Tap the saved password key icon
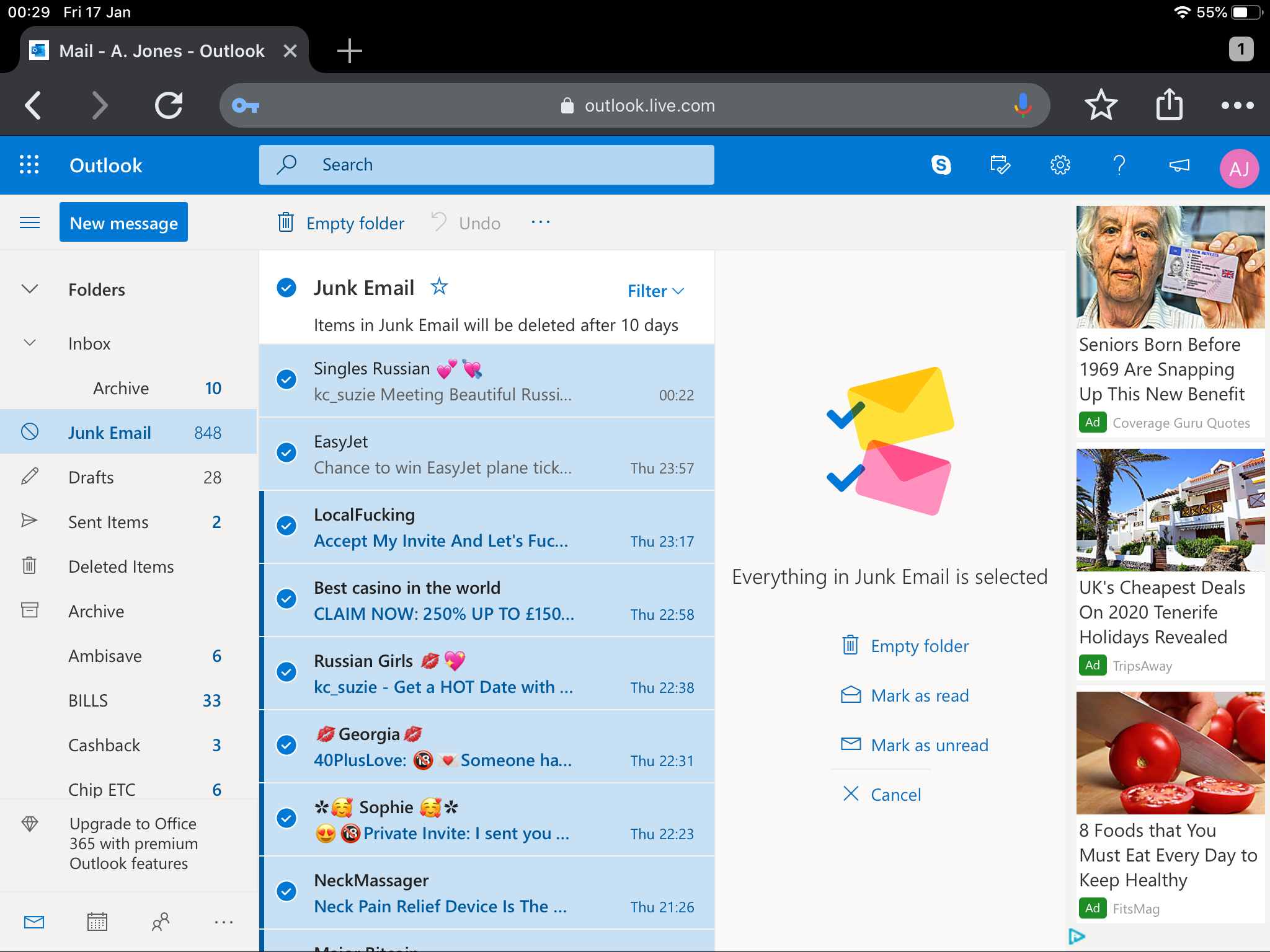The width and height of the screenshot is (1270, 952). tap(245, 106)
